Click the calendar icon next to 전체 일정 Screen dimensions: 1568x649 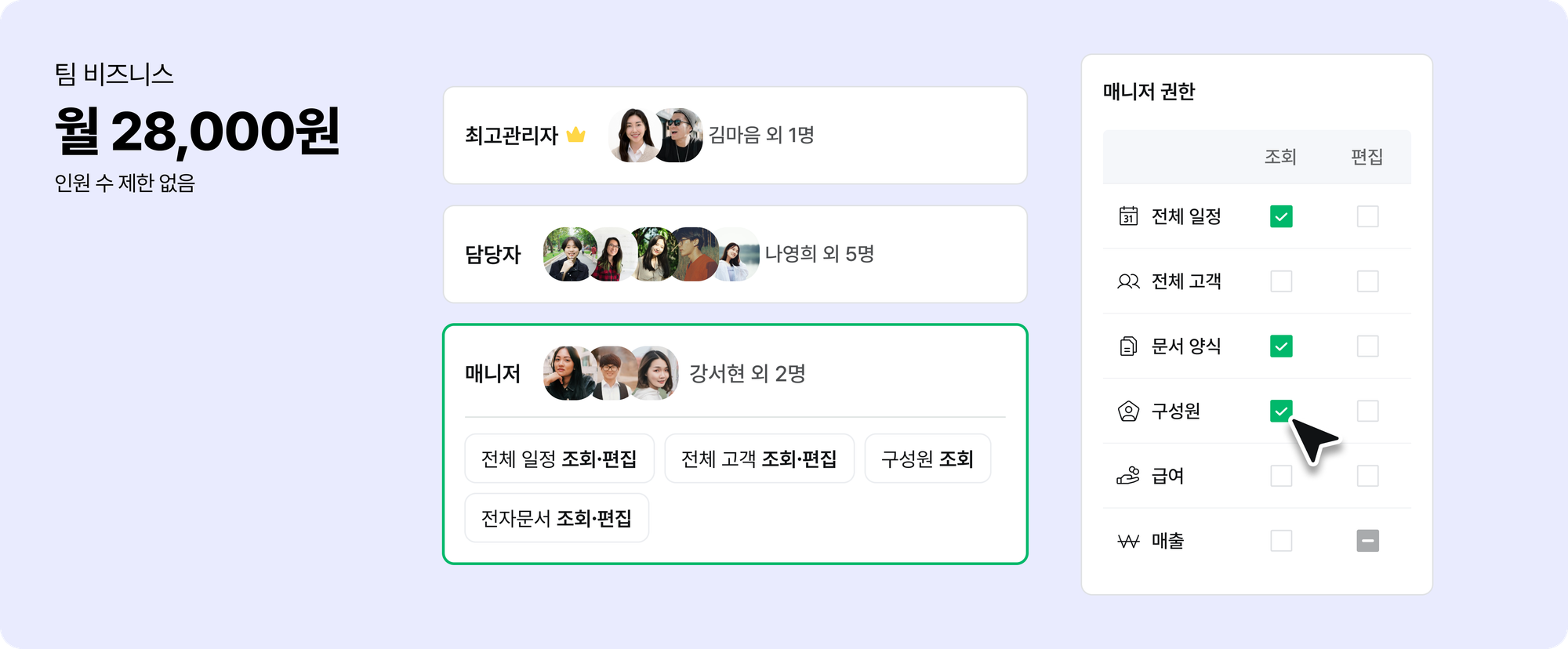(x=1128, y=216)
